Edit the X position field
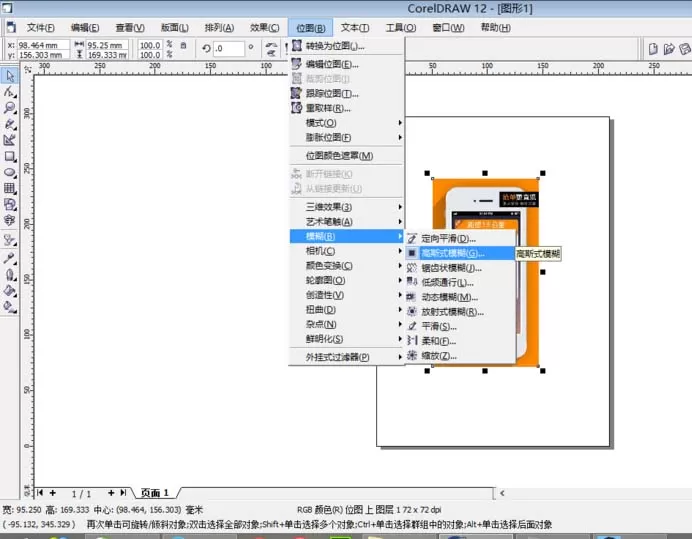 pos(43,45)
